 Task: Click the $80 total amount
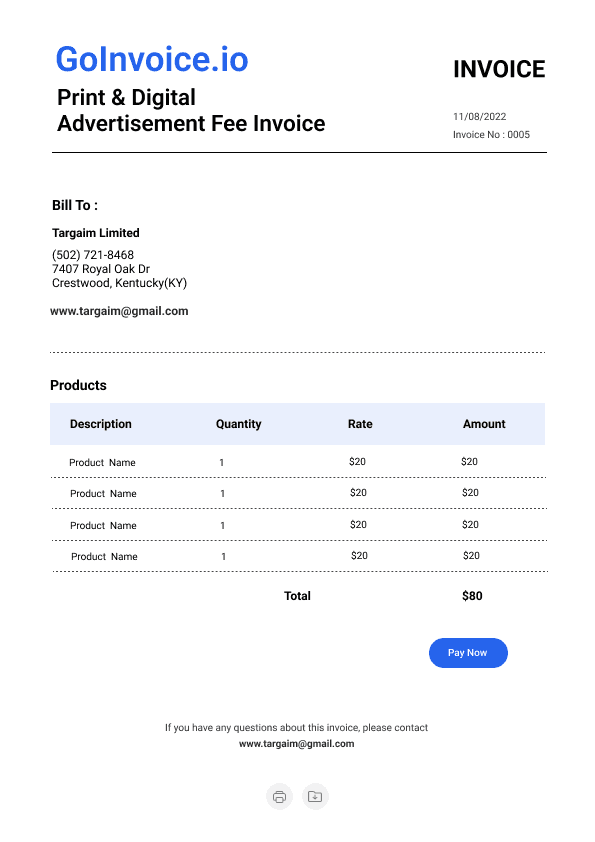[472, 596]
